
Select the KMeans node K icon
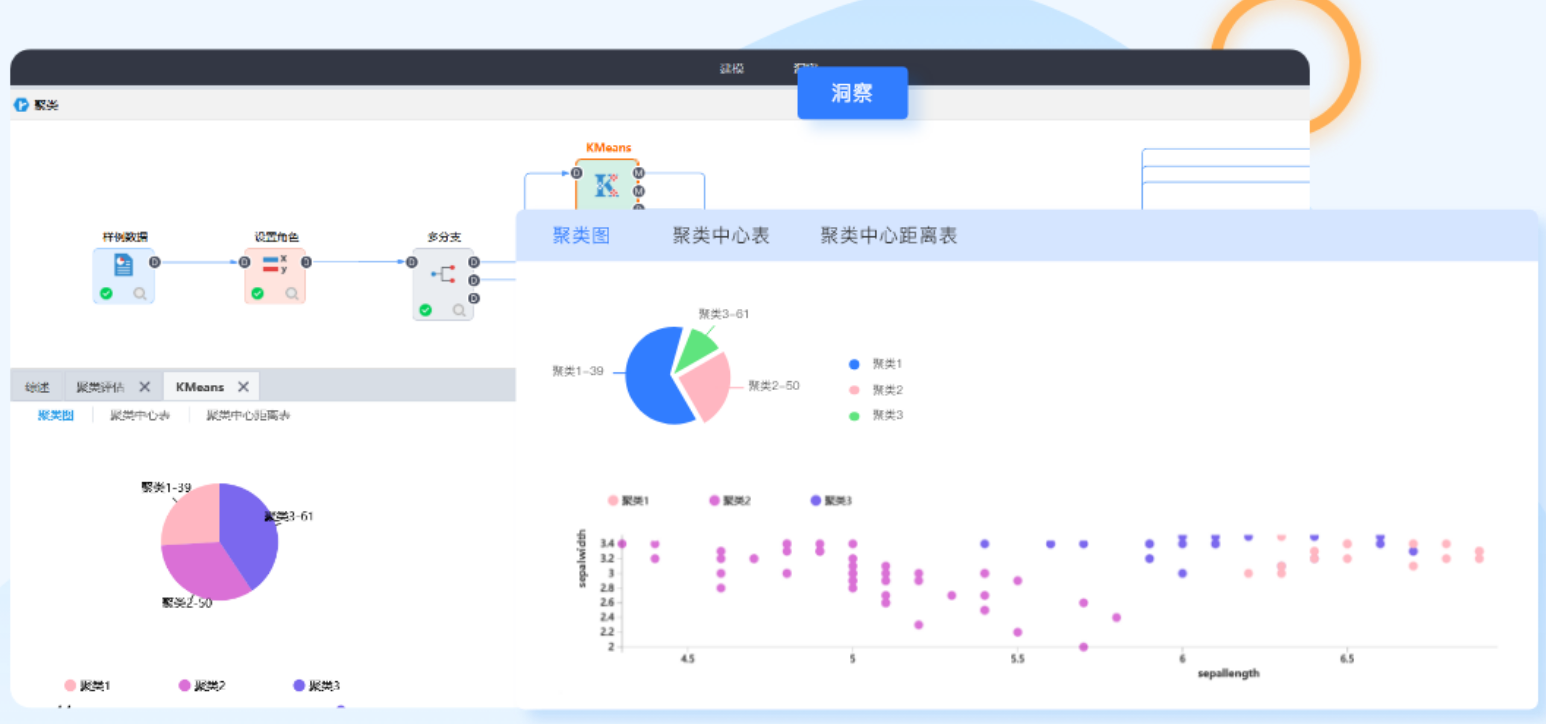pos(606,185)
